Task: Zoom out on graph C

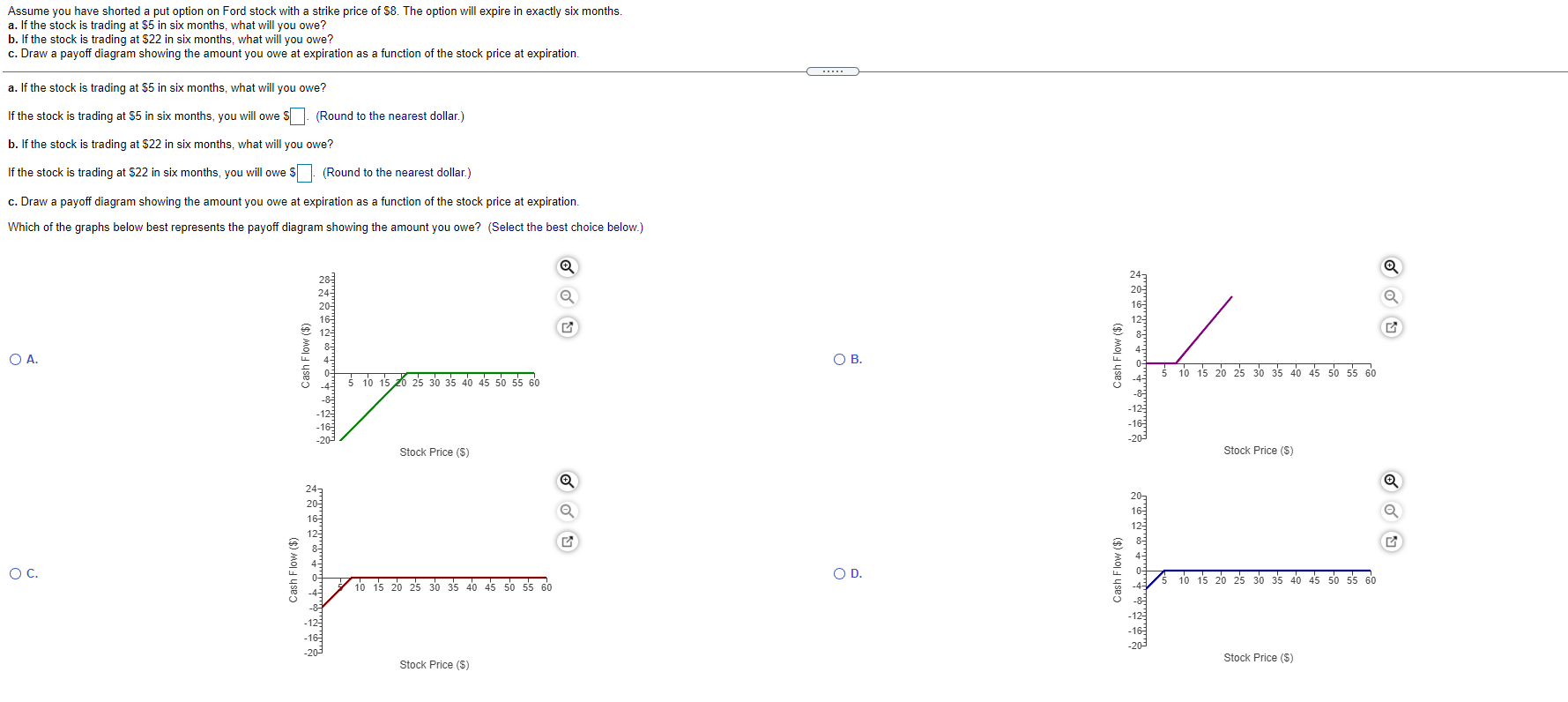Action: [x=568, y=511]
